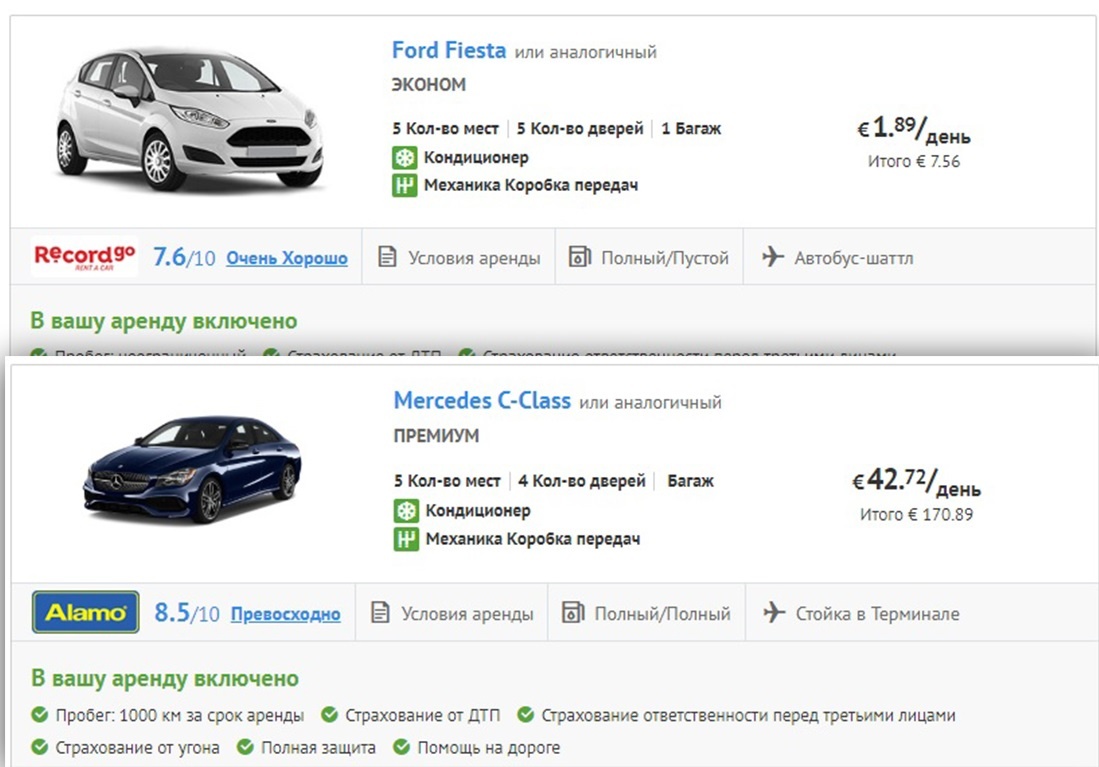
Task: Toggle the checkmark next to Помощь на дороге
Action: [x=402, y=746]
